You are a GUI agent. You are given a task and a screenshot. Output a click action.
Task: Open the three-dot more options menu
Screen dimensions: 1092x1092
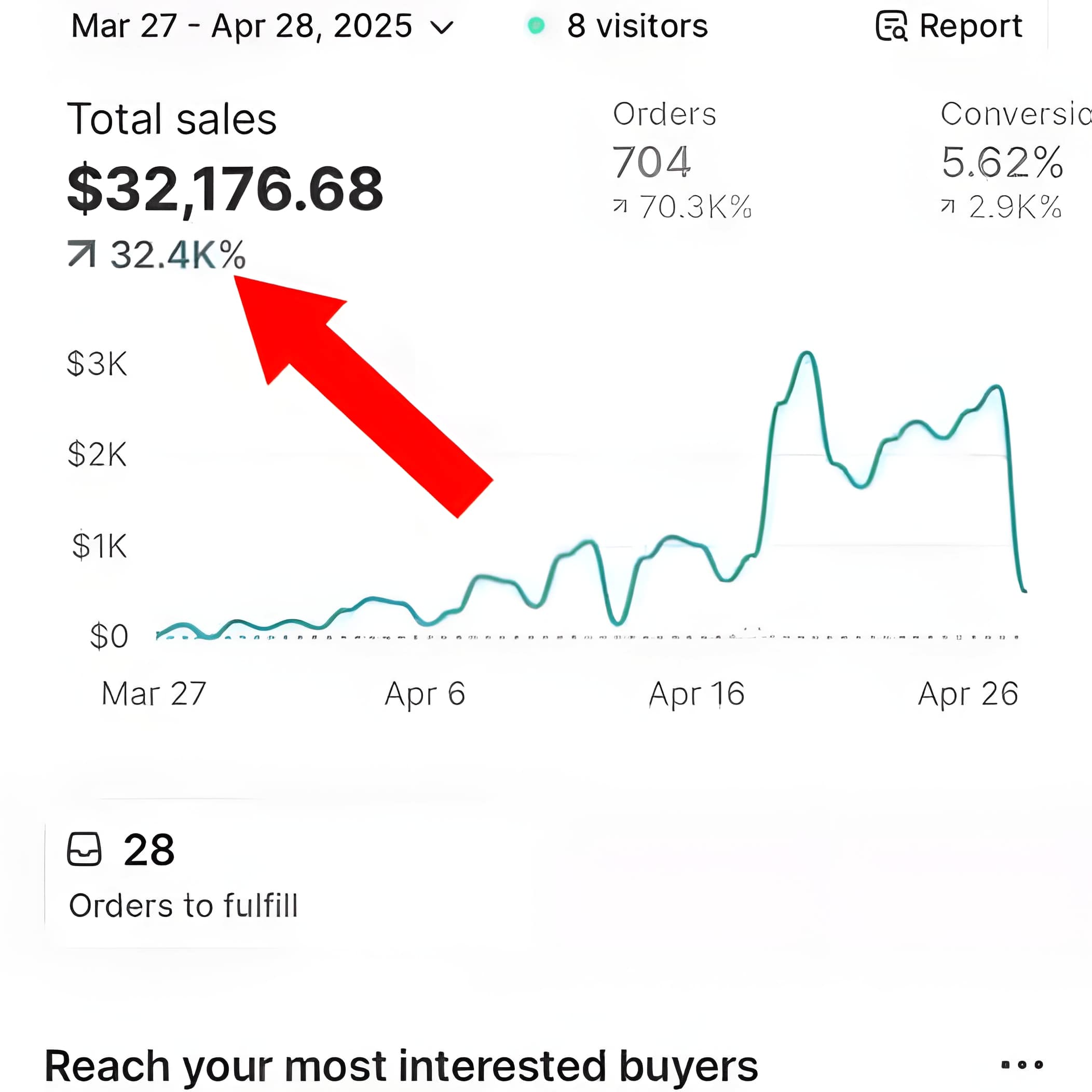click(1021, 1065)
